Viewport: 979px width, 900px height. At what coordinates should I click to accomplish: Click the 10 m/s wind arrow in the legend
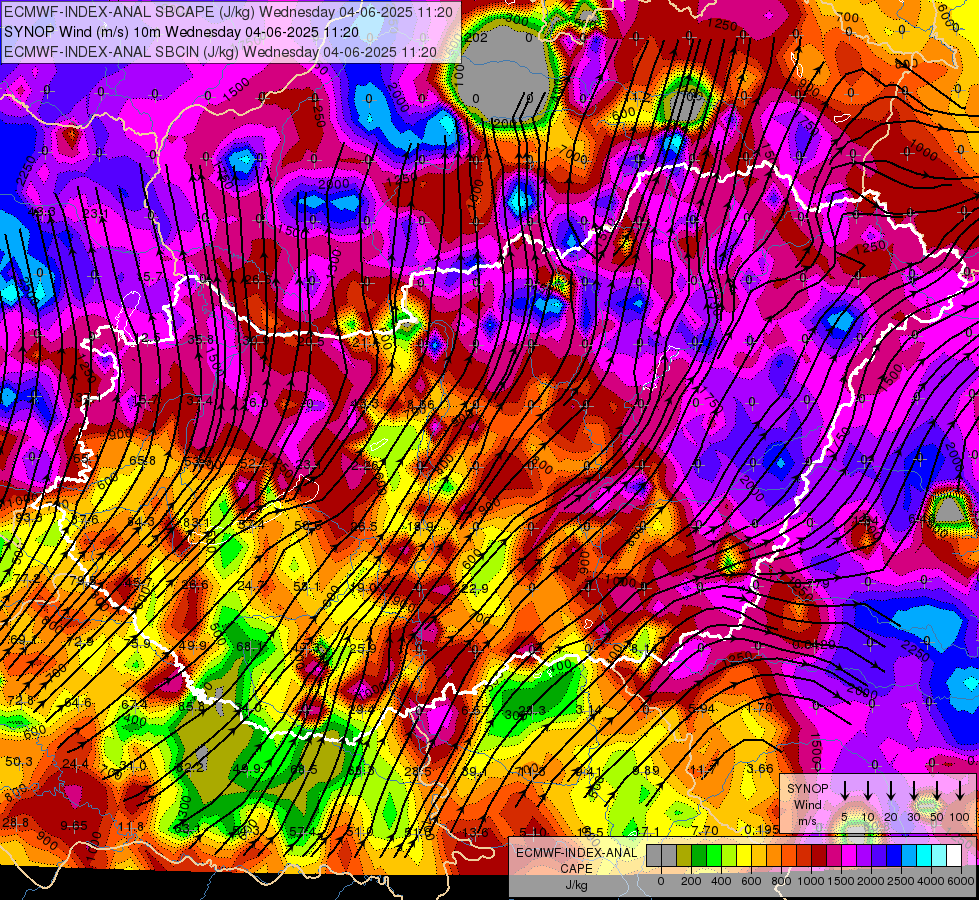(868, 790)
